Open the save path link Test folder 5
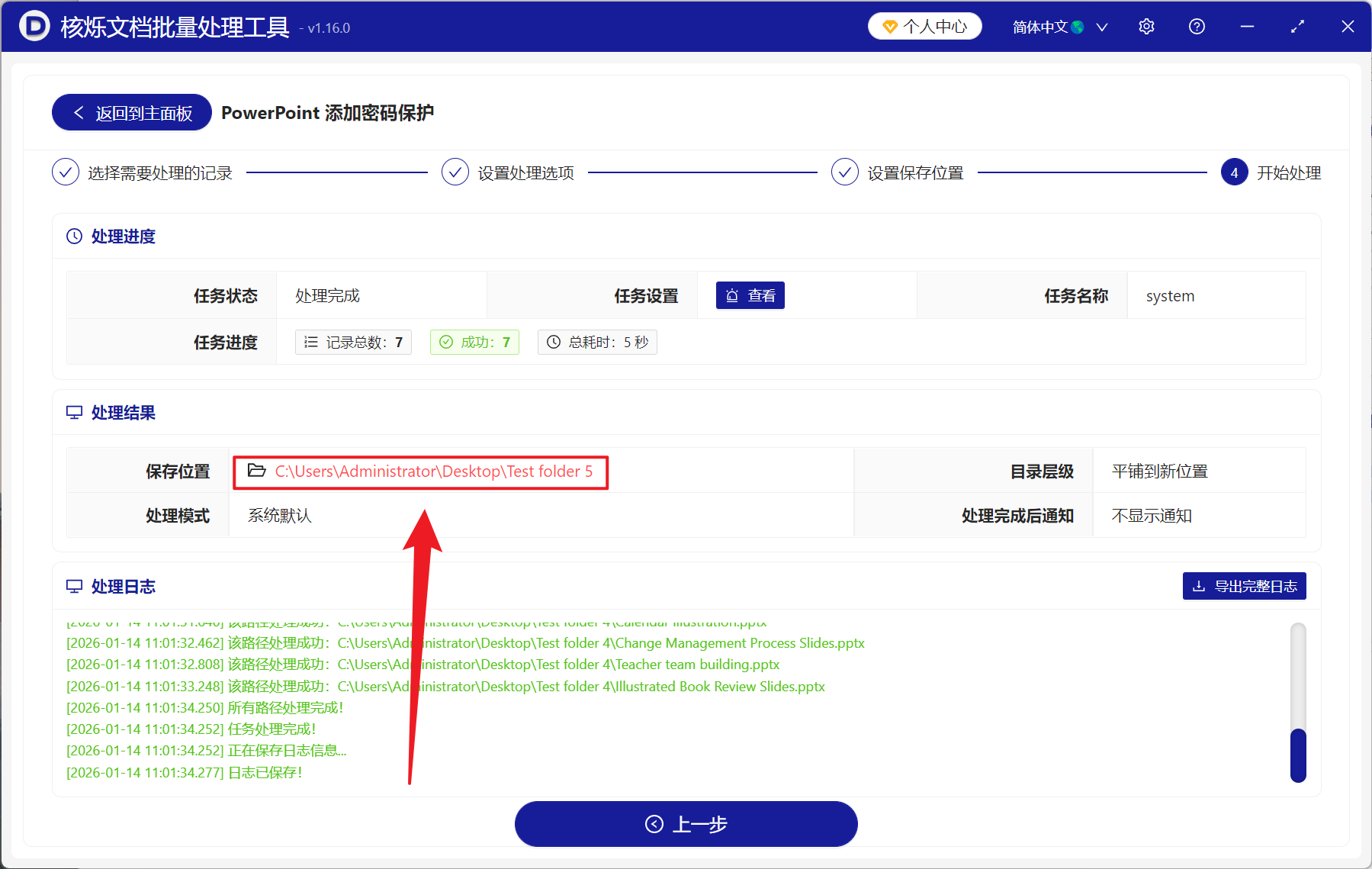The height and width of the screenshot is (869, 1372). pyautogui.click(x=433, y=471)
